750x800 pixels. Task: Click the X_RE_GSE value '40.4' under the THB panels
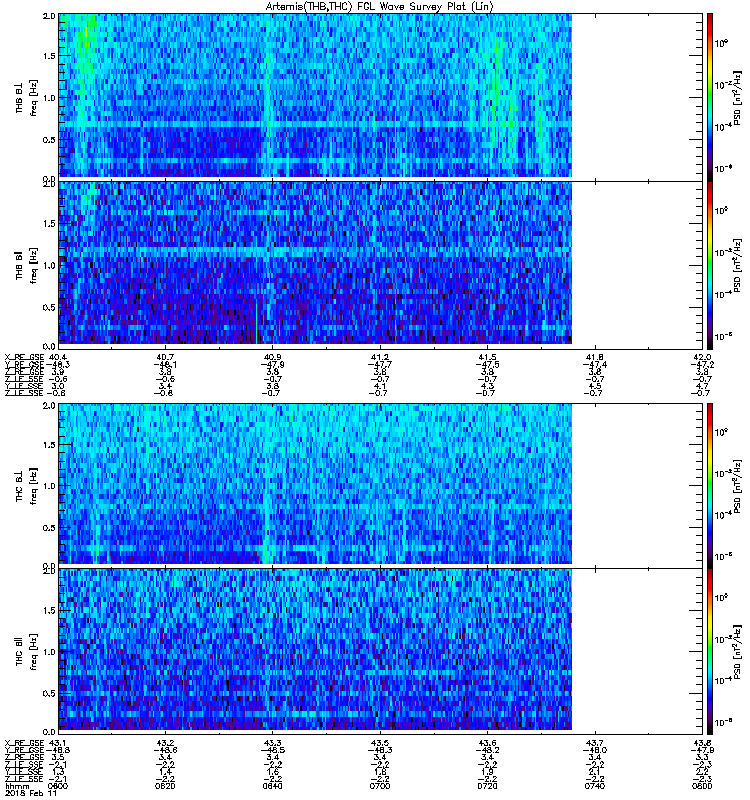(58, 358)
